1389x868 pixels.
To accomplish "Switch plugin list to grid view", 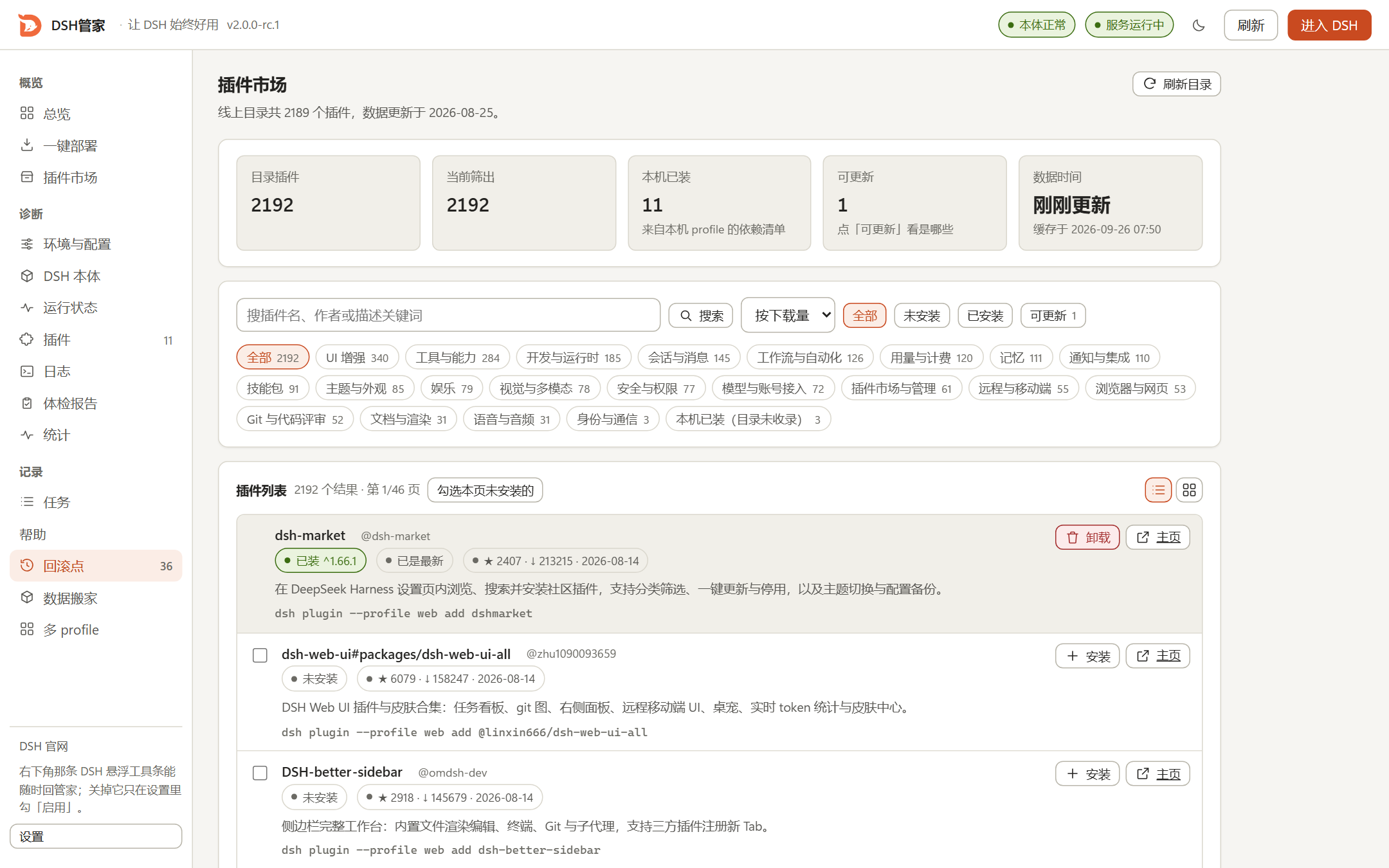I will point(1189,490).
